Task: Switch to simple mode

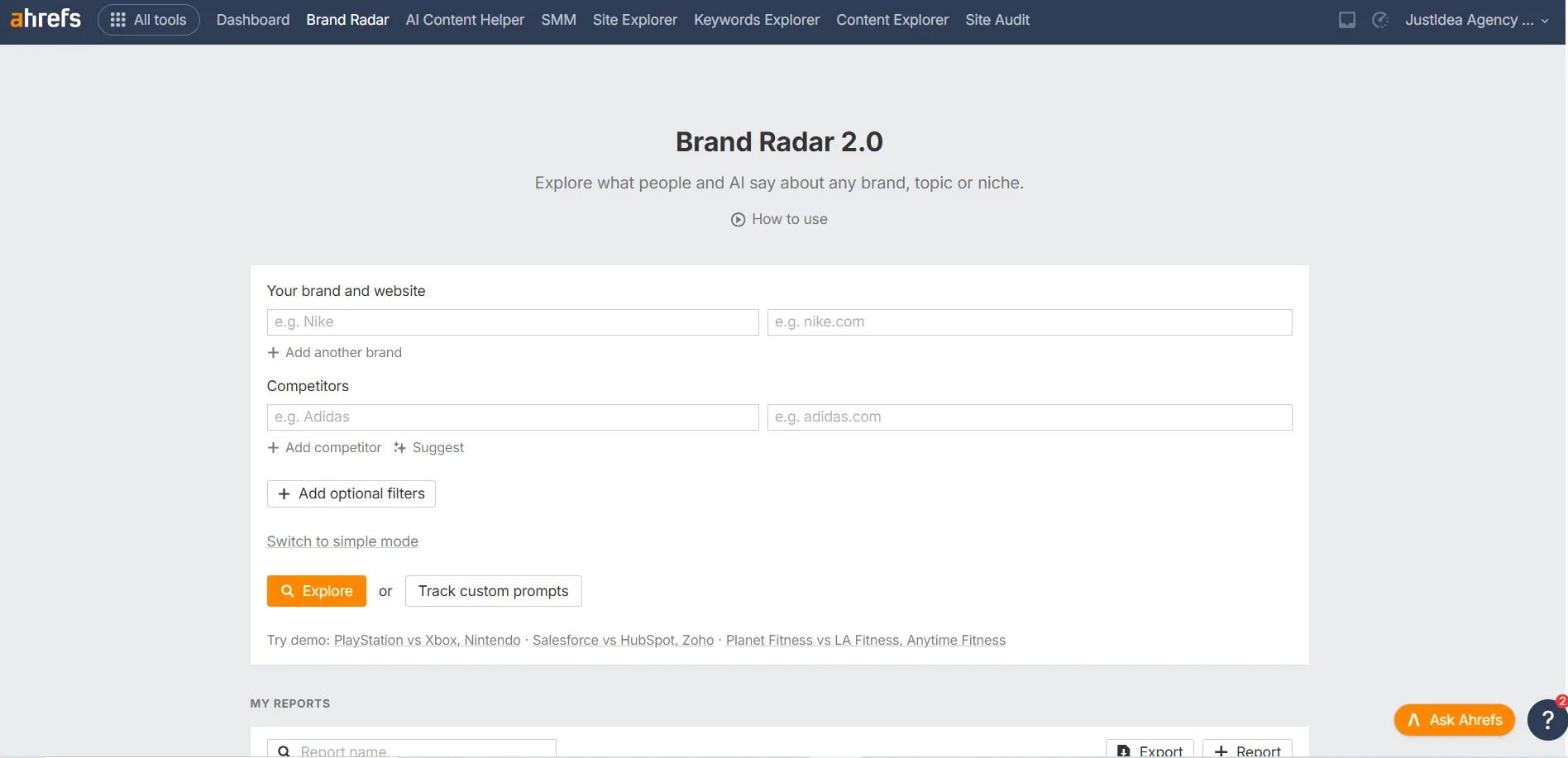Action: [342, 541]
